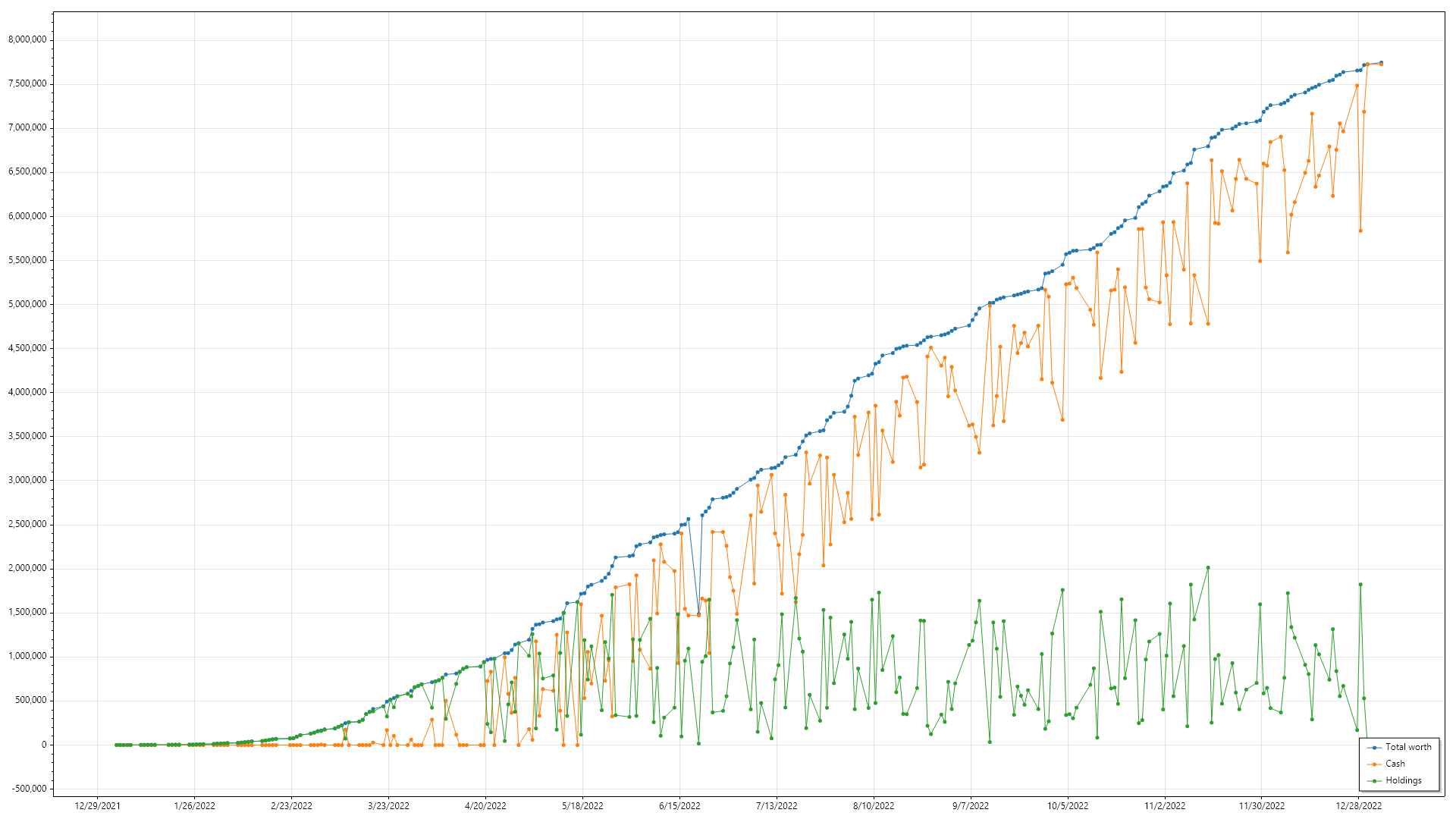Click the blue Total worth legend marker
The image size is (1456, 819).
coord(1374,748)
